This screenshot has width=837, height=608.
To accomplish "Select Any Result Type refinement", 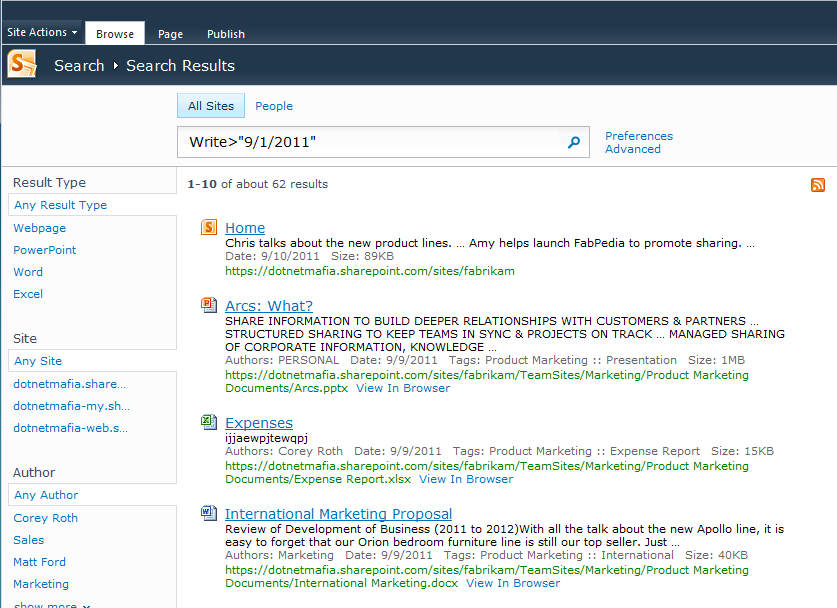I will [x=92, y=205].
